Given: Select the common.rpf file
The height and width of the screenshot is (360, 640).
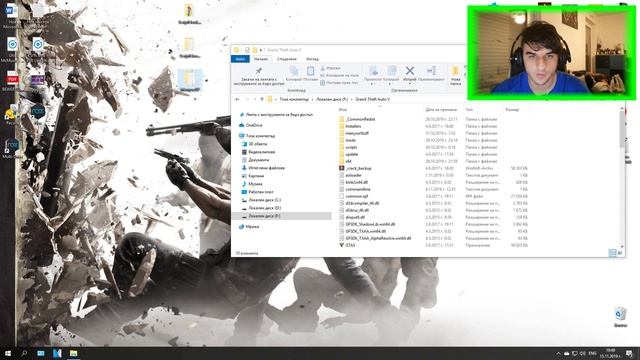Looking at the screenshot, I should pyautogui.click(x=356, y=196).
